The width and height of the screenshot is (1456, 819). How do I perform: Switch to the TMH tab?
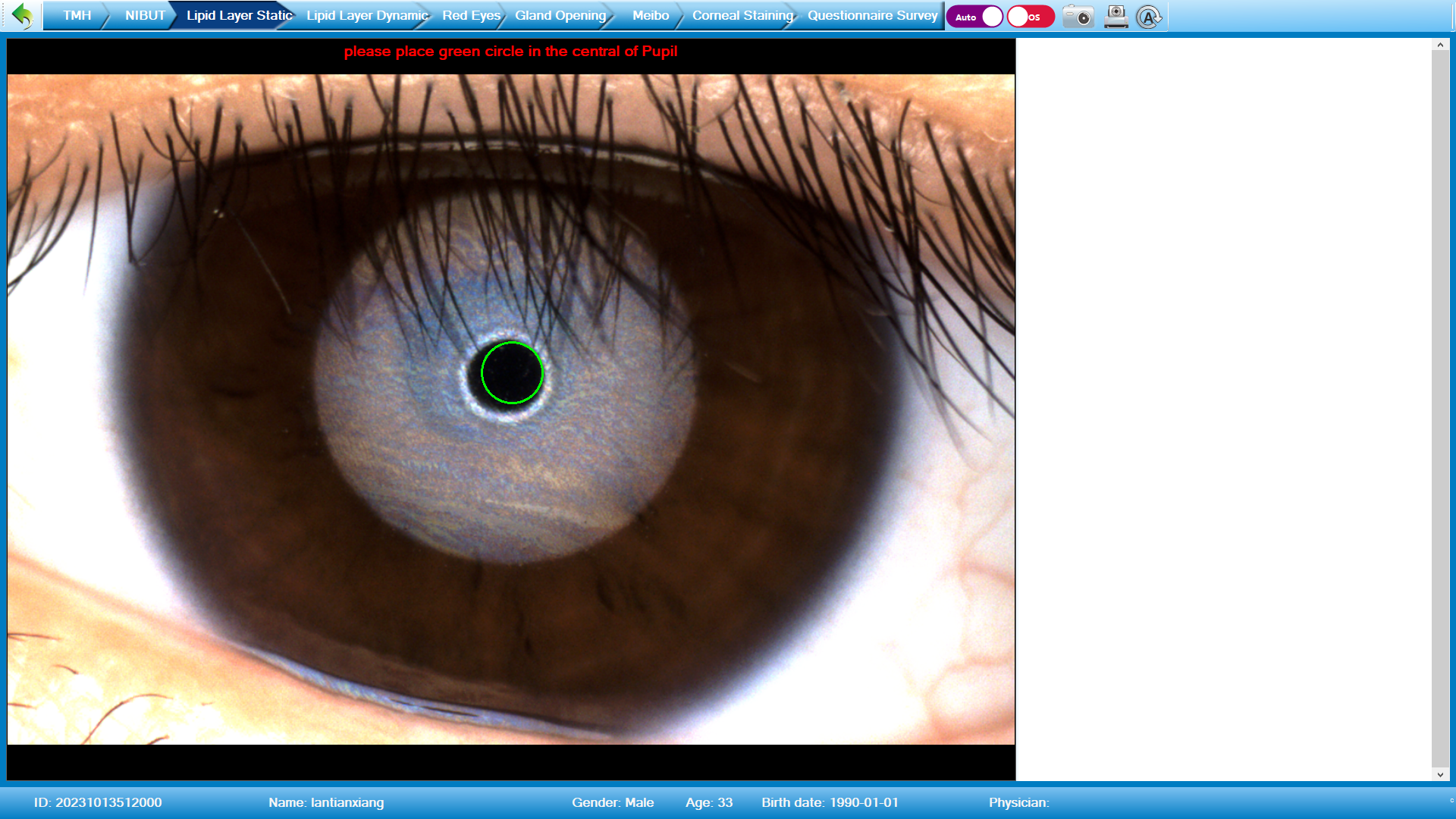77,14
